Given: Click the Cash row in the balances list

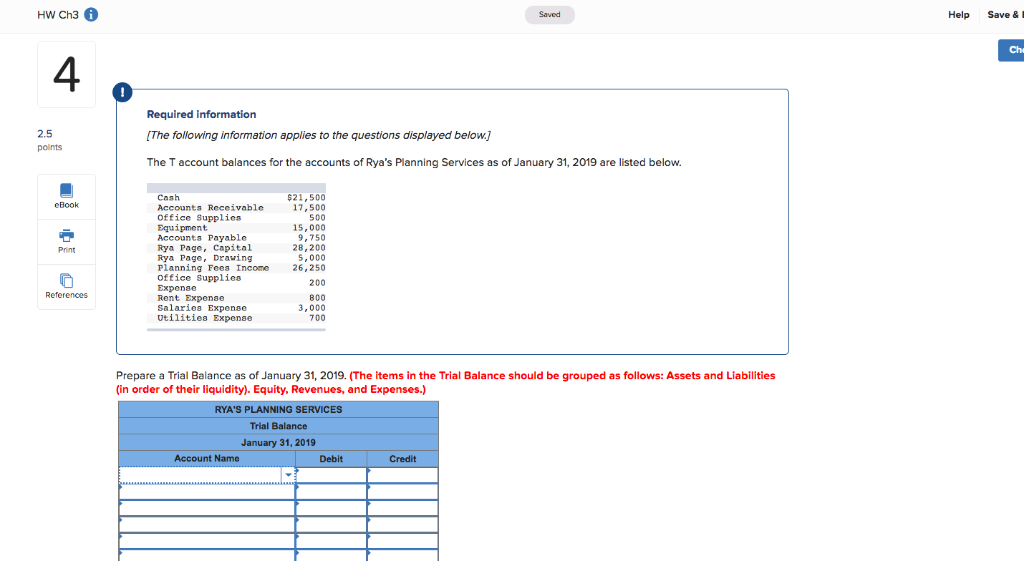Looking at the screenshot, I should [236, 197].
